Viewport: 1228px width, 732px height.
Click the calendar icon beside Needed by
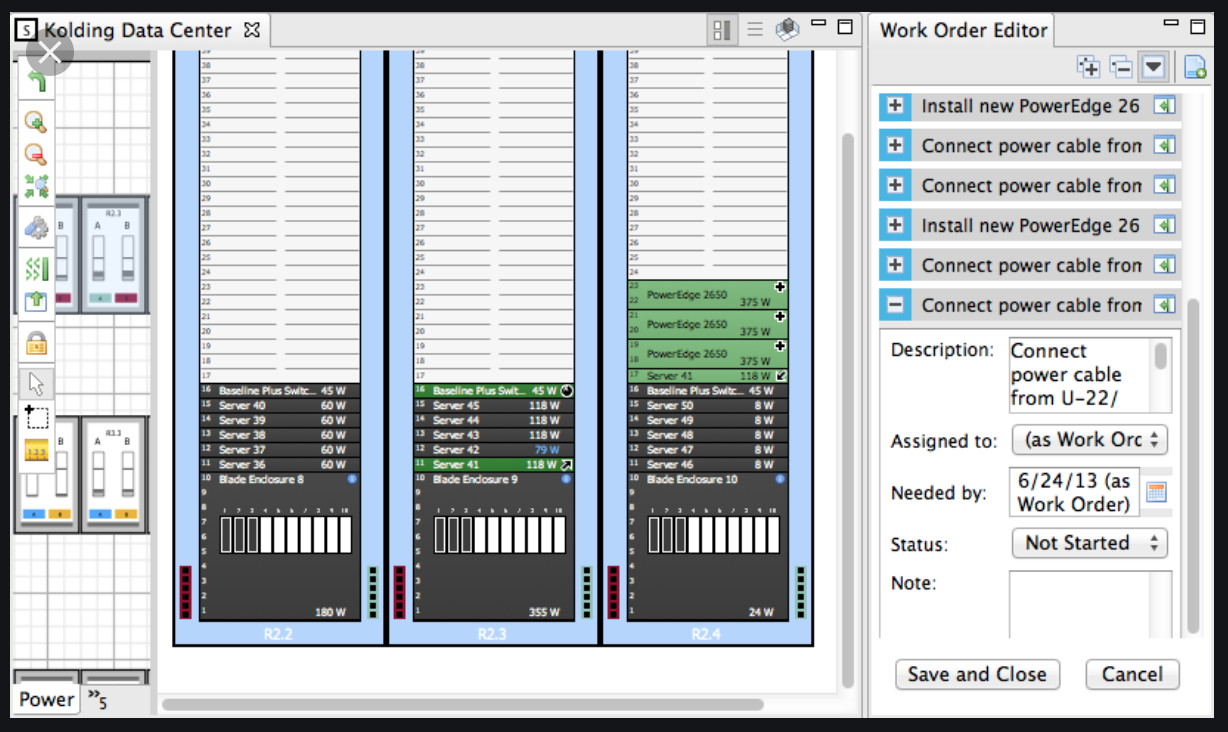click(1155, 492)
